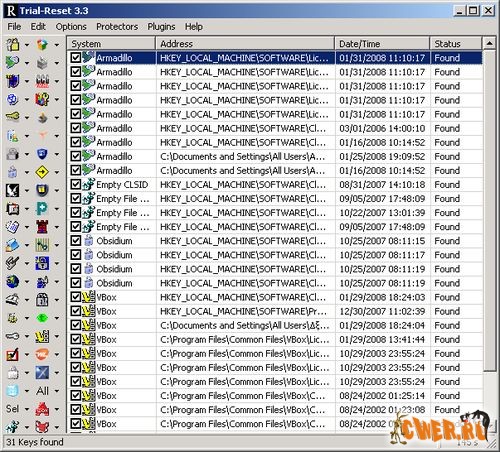Screen dimensions: 500x452
Task: Click the green circle protector icon
Action: pos(42,318)
